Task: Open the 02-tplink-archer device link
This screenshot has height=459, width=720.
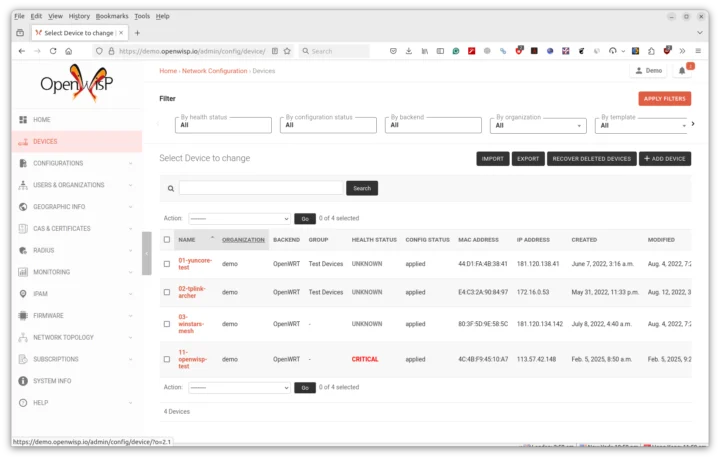Action: click(x=190, y=292)
